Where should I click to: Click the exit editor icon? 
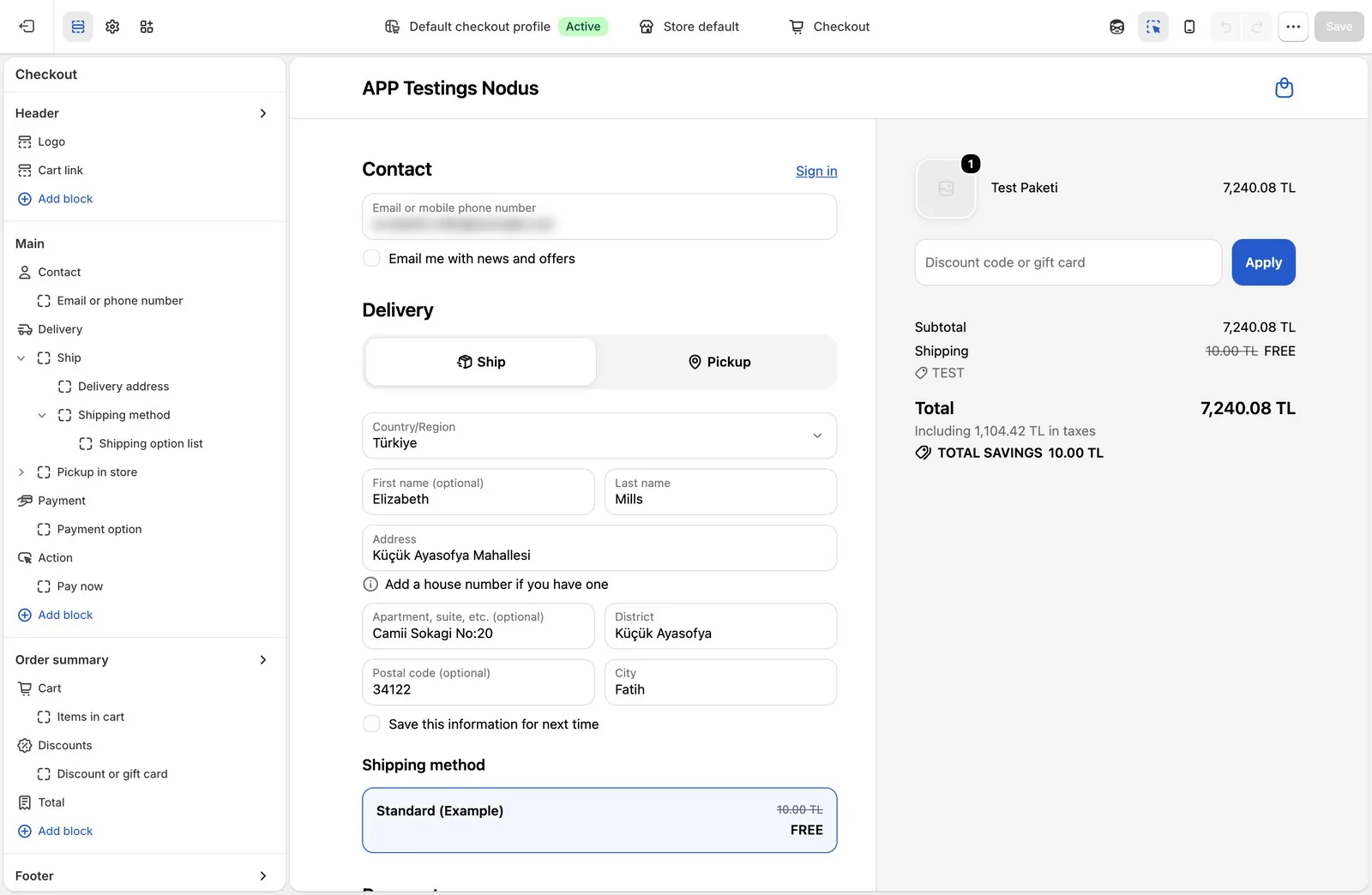(x=27, y=27)
